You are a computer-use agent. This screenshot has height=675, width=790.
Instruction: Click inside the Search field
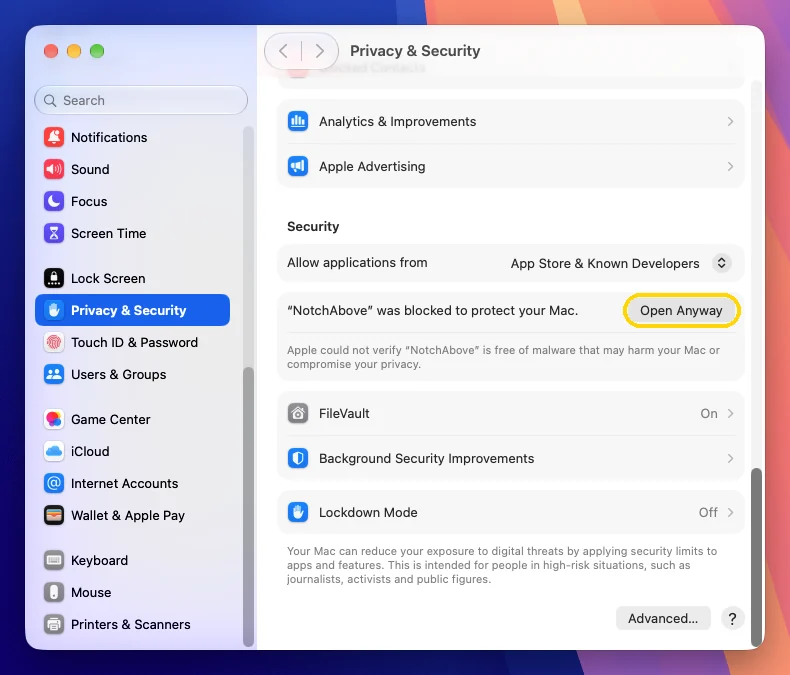141,100
